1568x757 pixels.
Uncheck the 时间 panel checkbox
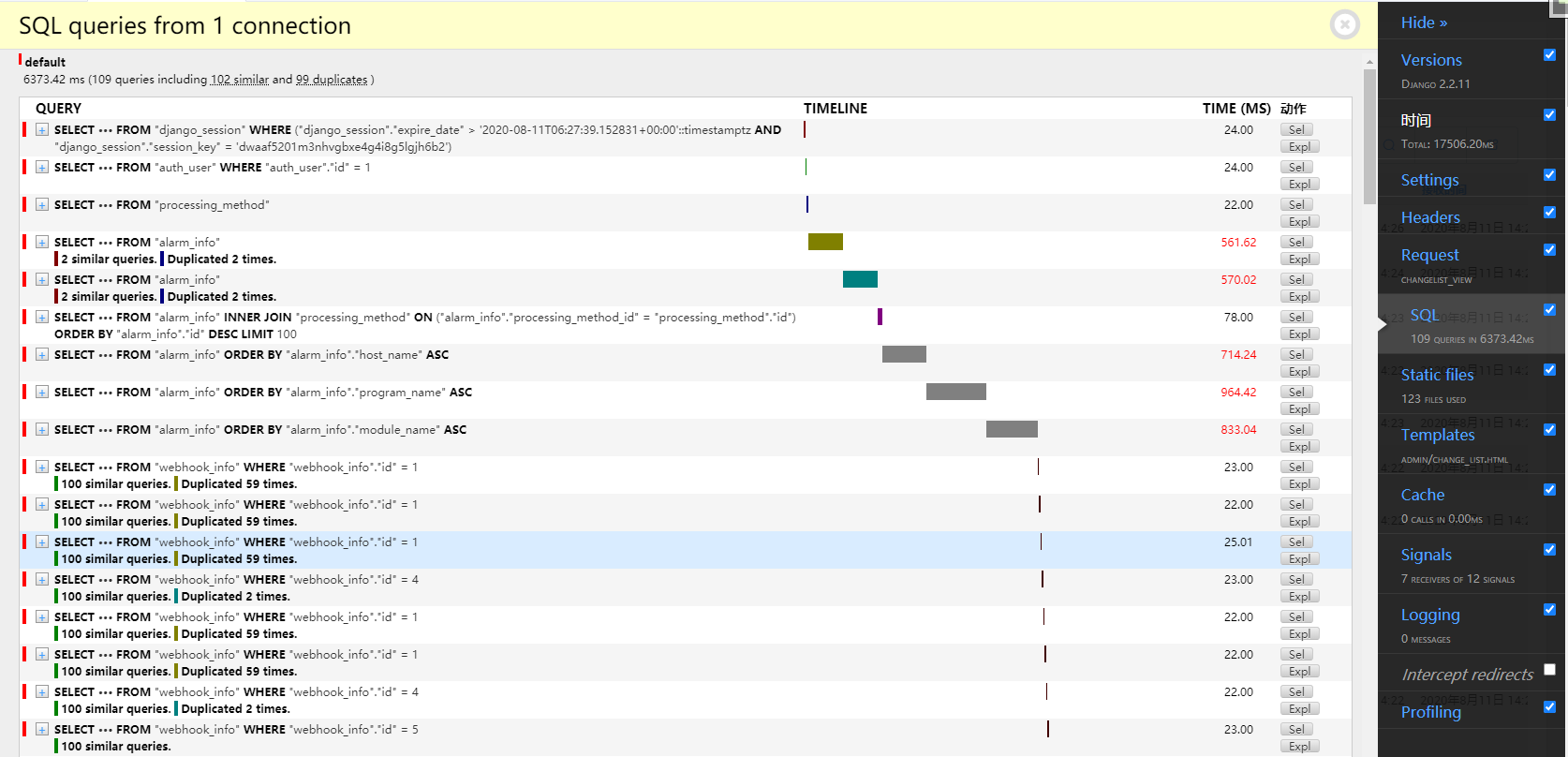tap(1549, 114)
